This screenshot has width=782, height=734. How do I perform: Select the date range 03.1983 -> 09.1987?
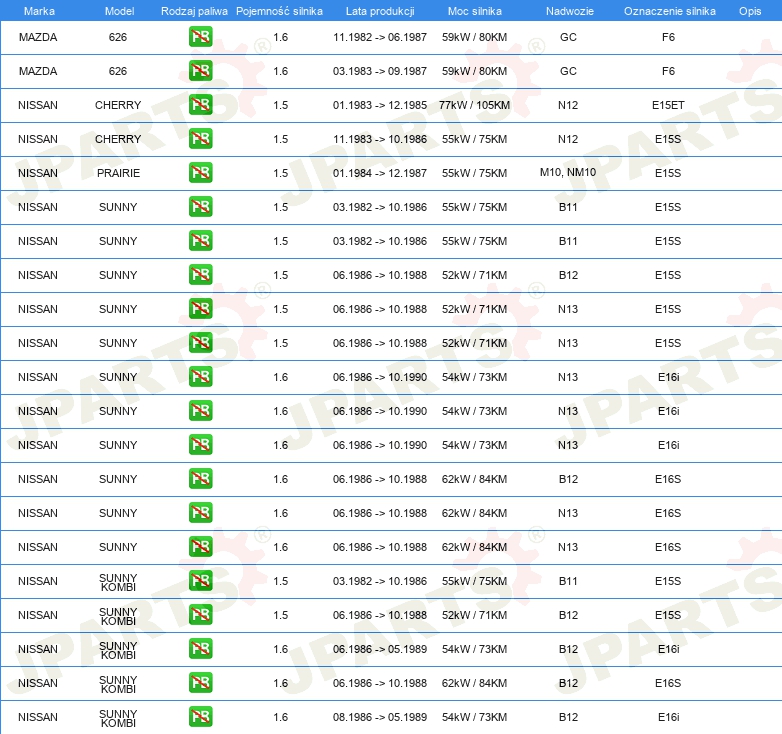380,71
